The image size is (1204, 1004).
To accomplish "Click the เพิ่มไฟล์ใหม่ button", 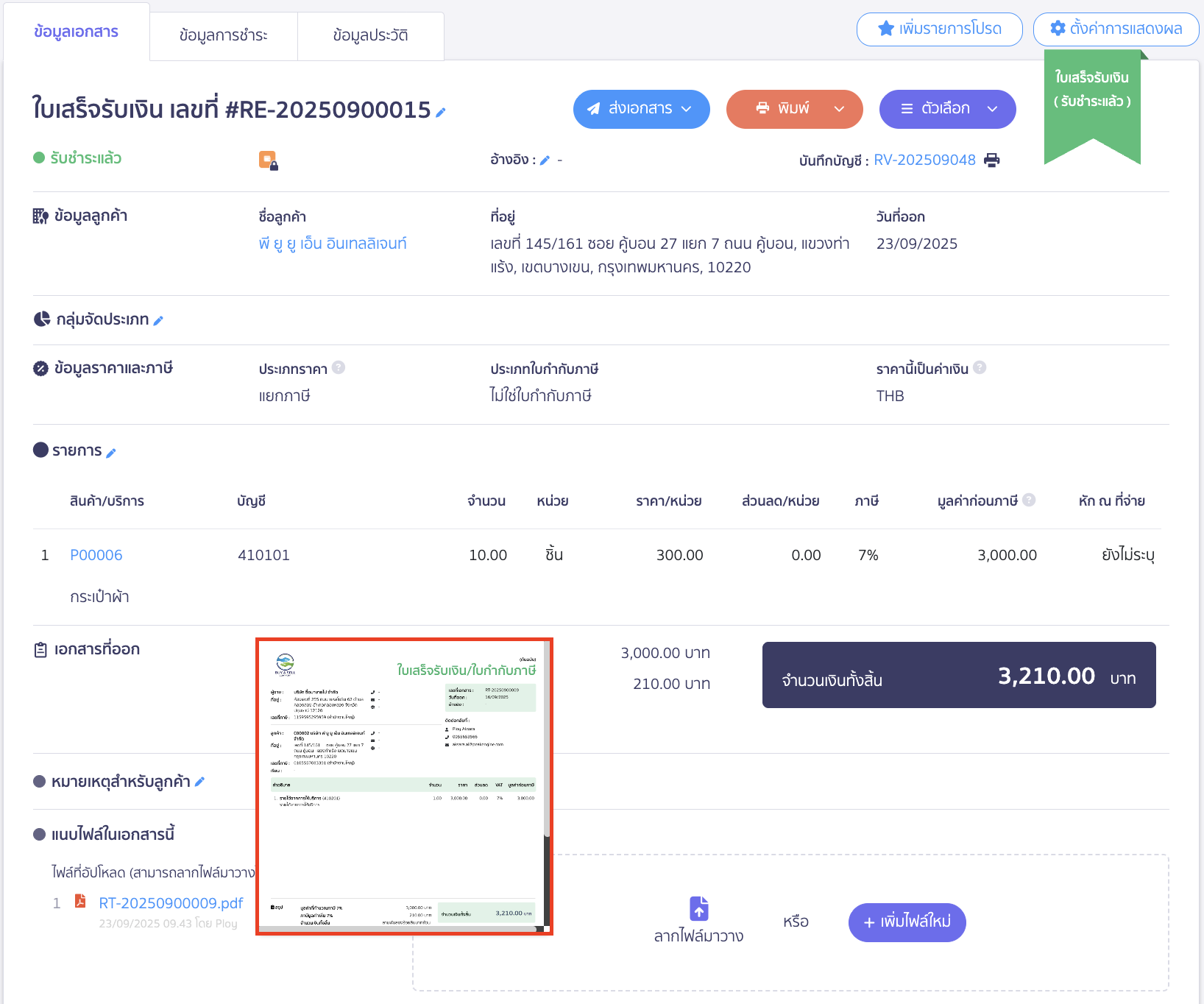I will pyautogui.click(x=907, y=922).
